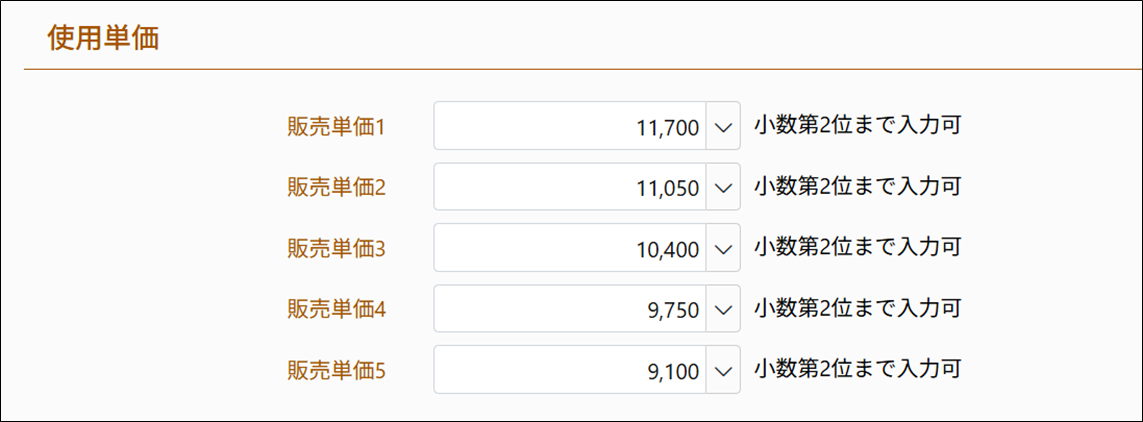Click the 小数第2位まで入力可 hint beside 販売単価1
The height and width of the screenshot is (422, 1143).
point(857,125)
